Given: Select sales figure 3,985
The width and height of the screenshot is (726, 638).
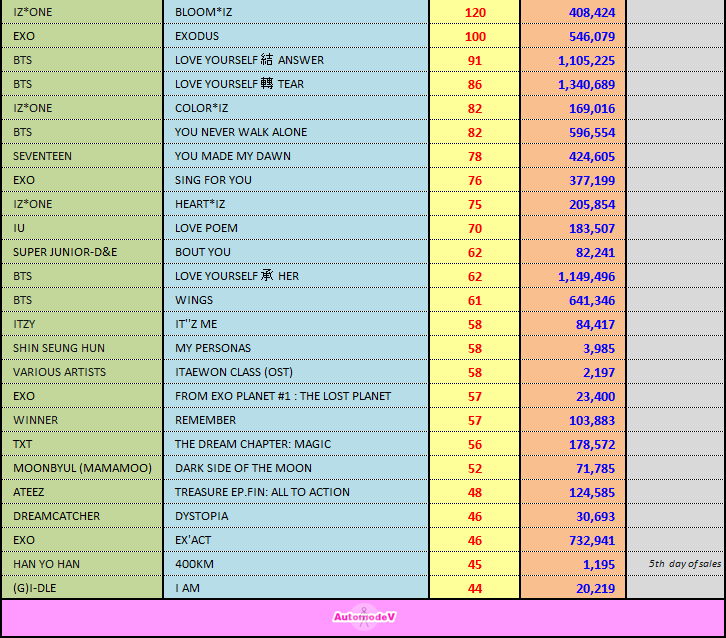Looking at the screenshot, I should 599,349.
